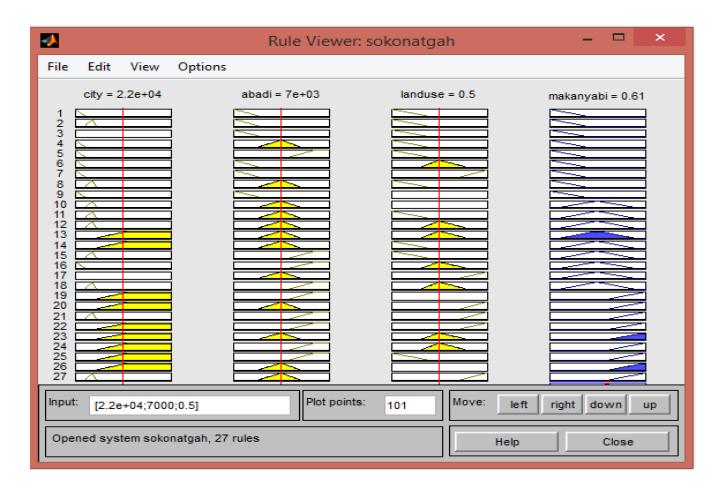Select rule number 6
The image size is (720, 490).
pyautogui.click(x=60, y=163)
